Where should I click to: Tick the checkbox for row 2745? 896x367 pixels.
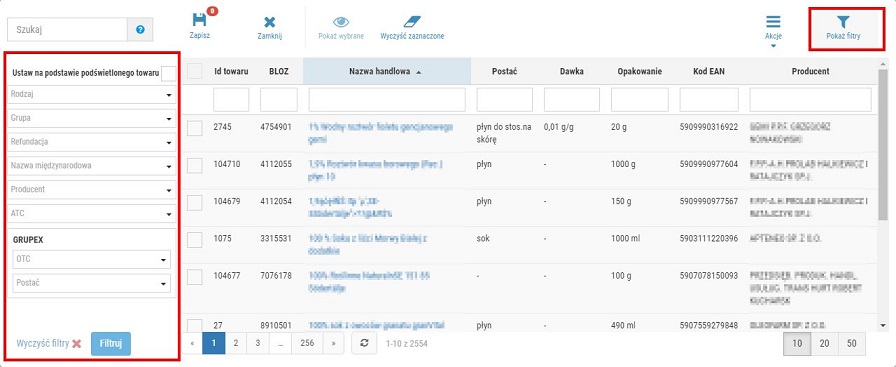[195, 128]
